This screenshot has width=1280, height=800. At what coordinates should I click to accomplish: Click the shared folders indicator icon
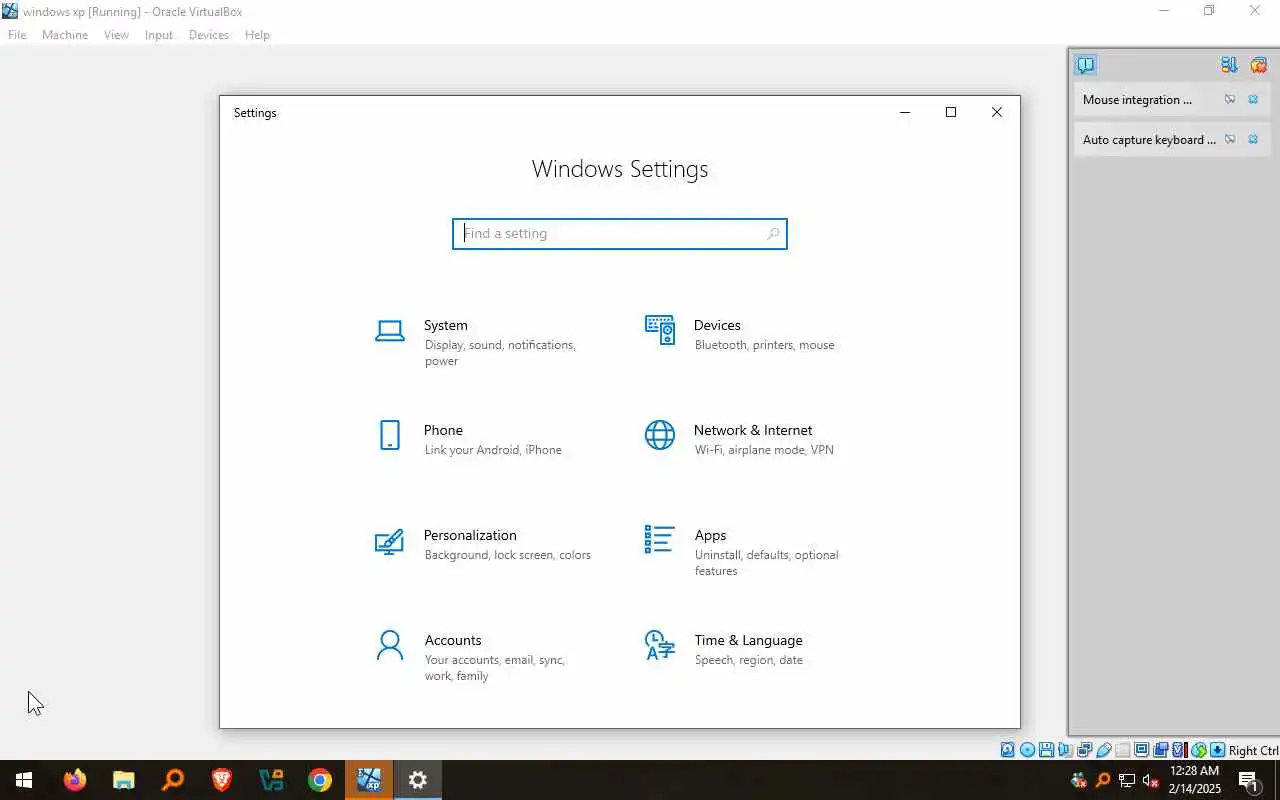(x=1123, y=750)
